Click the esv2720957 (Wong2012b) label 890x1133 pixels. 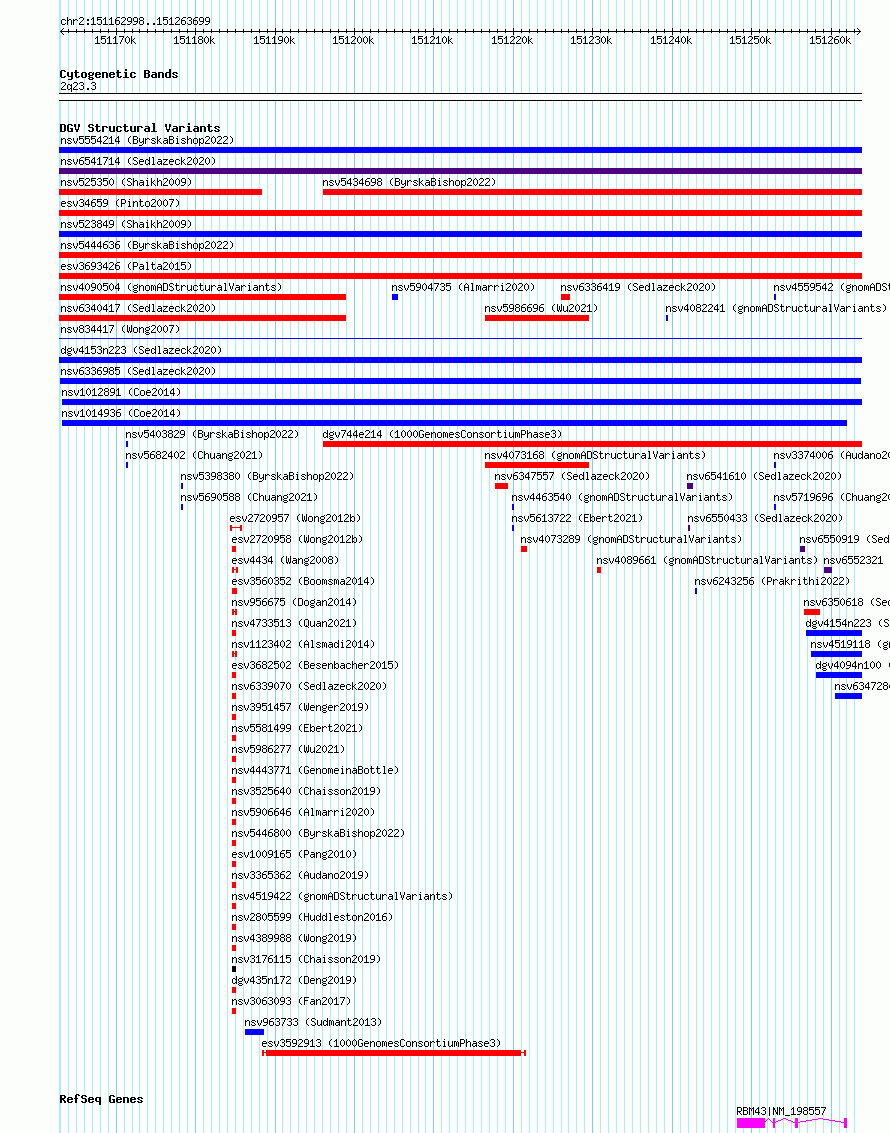[x=295, y=517]
